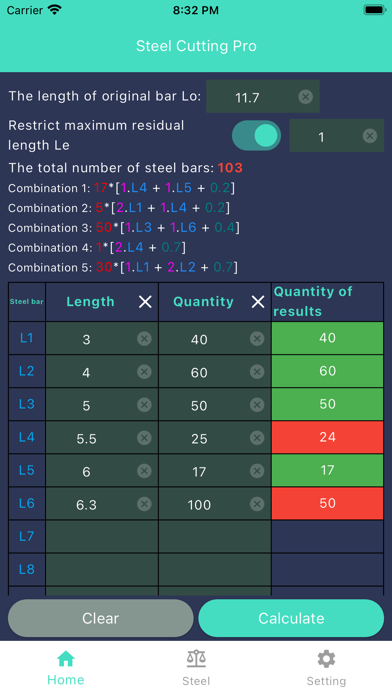
Task: Select the empty L8 quantity field
Action: (215, 569)
